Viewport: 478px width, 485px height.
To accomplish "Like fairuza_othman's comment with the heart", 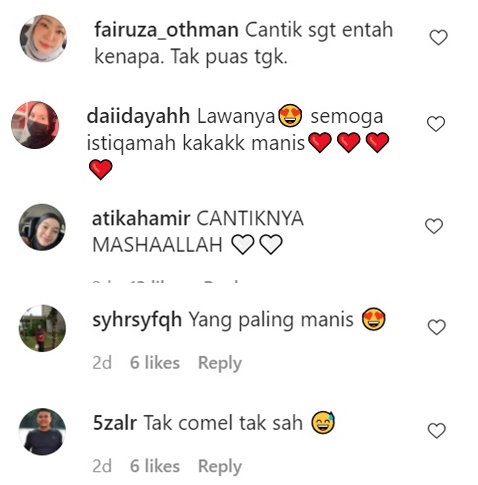I will click(x=438, y=37).
